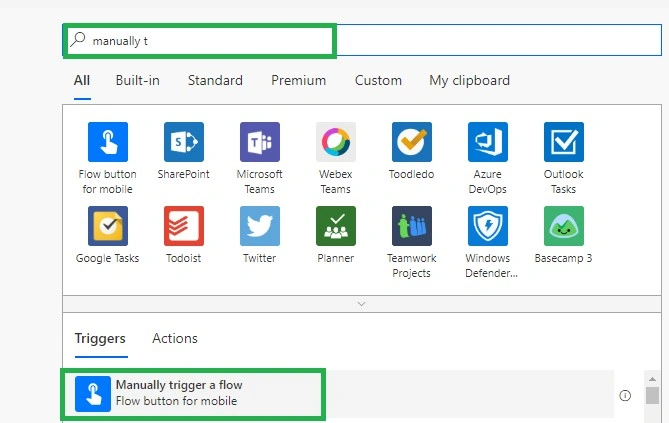
Task: Click the search magnifier icon
Action: (x=78, y=39)
